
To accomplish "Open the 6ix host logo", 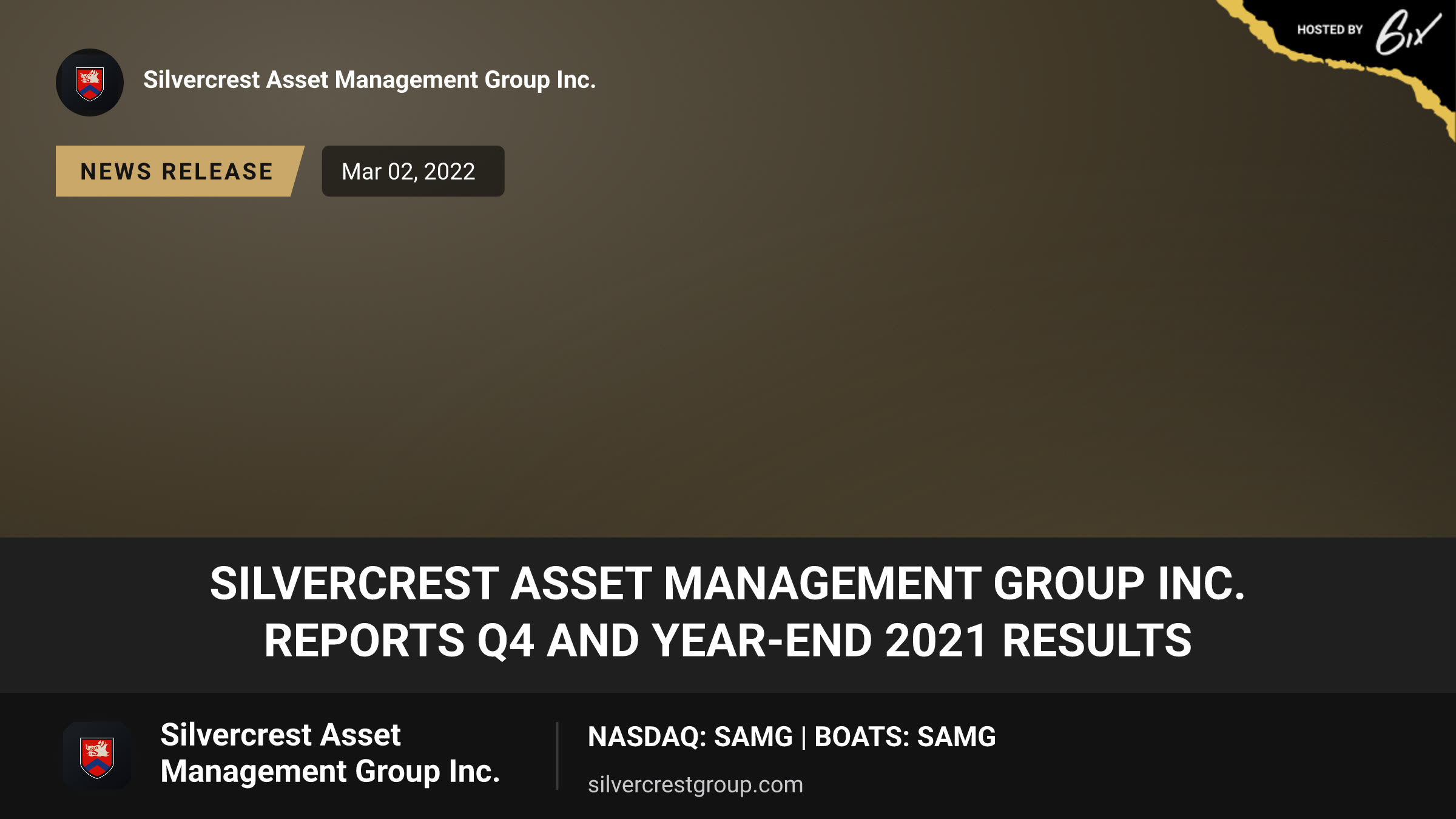I will tap(1407, 32).
